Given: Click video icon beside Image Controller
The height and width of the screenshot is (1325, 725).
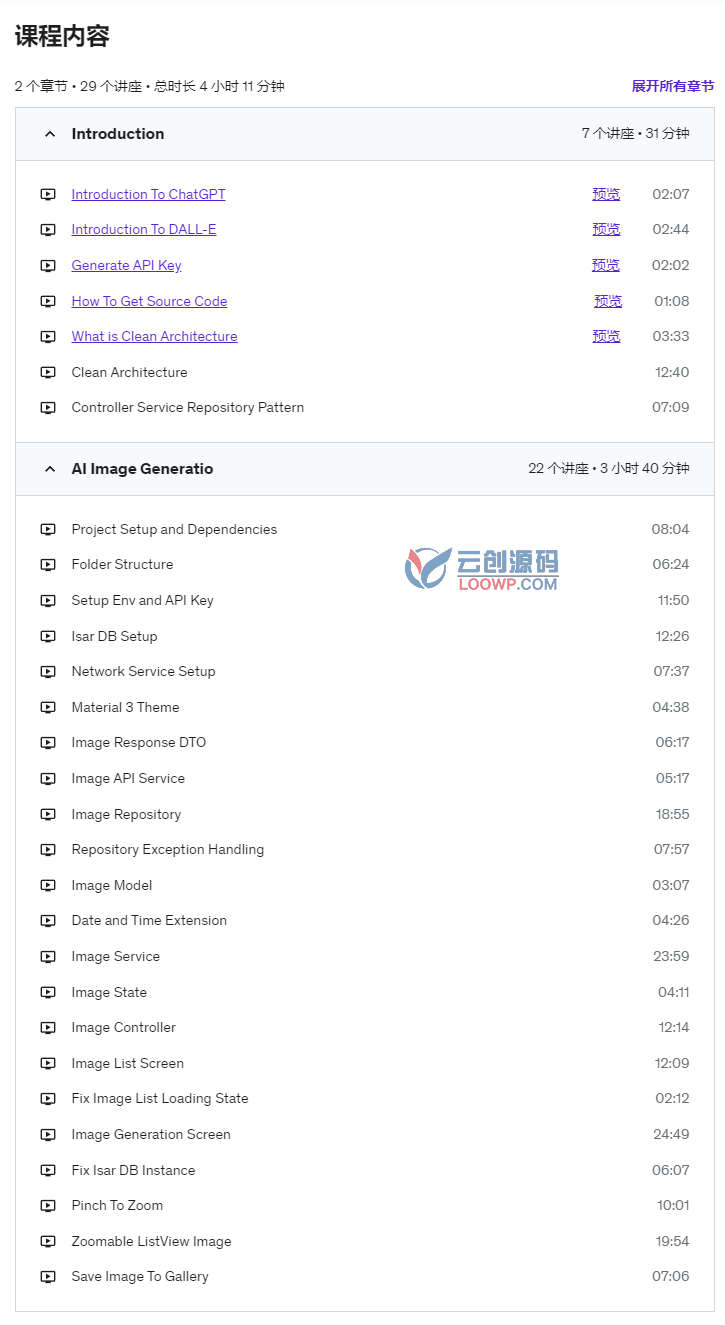Looking at the screenshot, I should pyautogui.click(x=48, y=1028).
